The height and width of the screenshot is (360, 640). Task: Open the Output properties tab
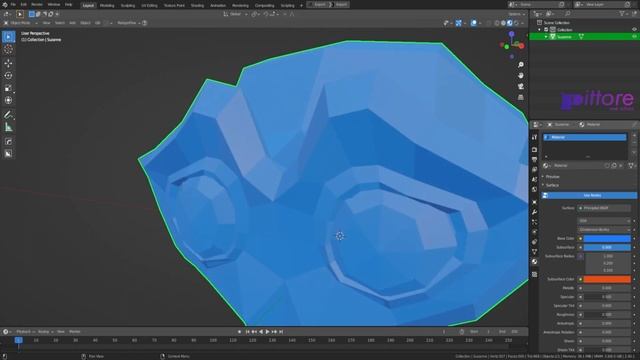click(534, 160)
